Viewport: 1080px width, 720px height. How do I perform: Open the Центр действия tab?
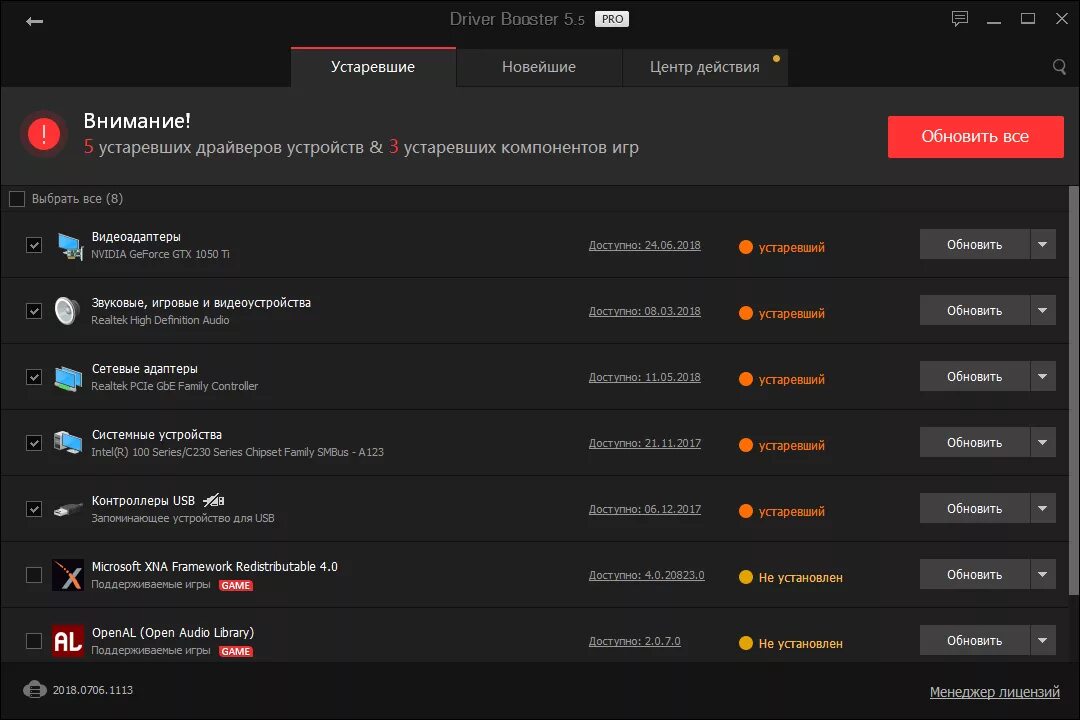click(x=705, y=67)
